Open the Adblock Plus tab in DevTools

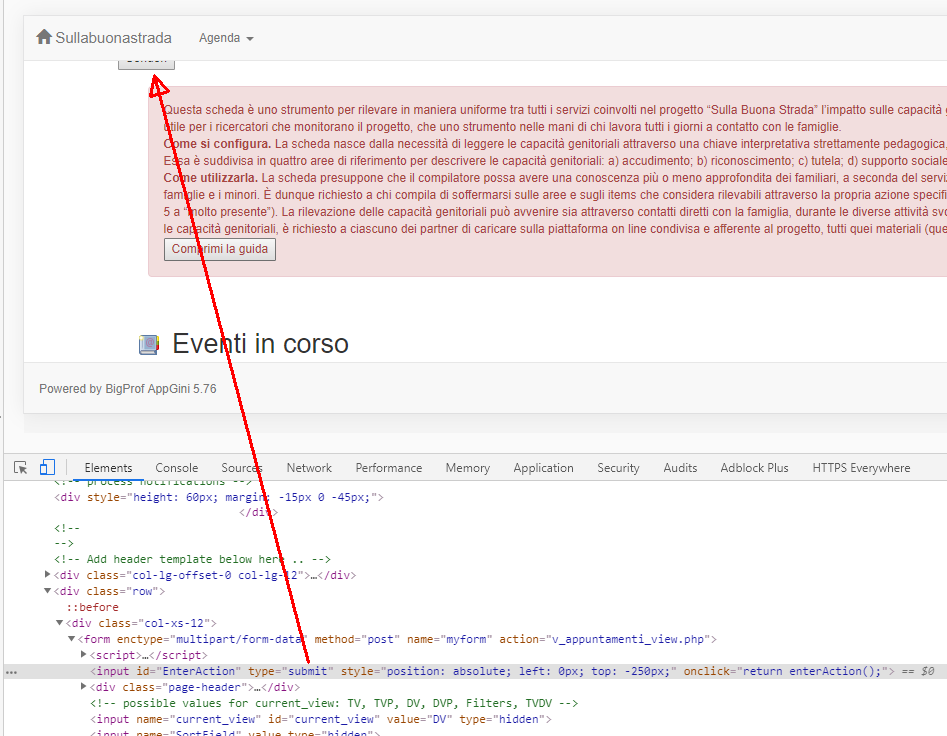754,468
